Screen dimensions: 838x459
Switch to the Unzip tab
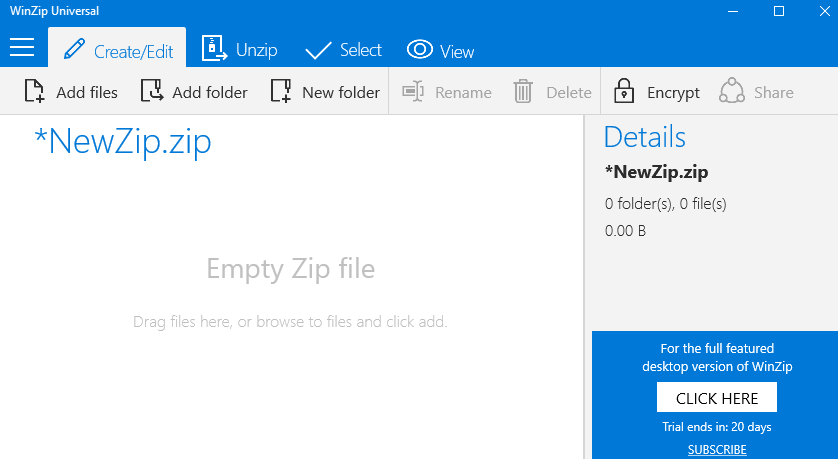(239, 50)
